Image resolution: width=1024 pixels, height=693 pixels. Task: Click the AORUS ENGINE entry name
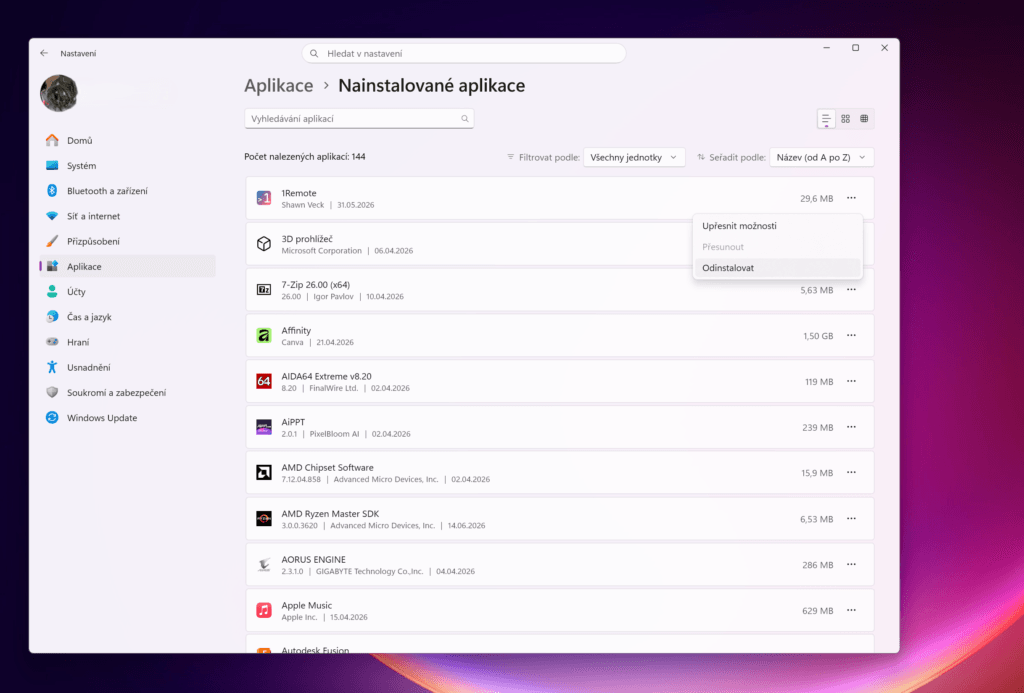pos(313,560)
